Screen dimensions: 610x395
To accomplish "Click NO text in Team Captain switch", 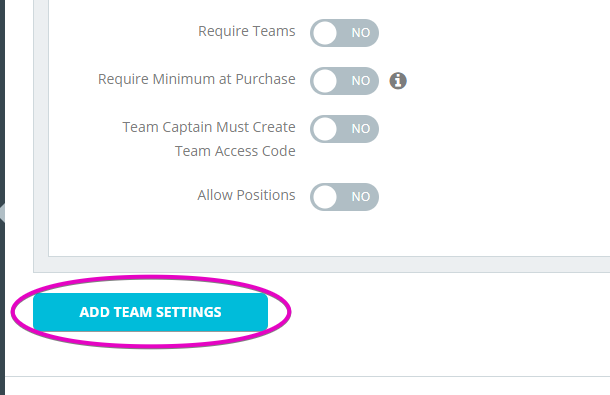I will point(361,129).
